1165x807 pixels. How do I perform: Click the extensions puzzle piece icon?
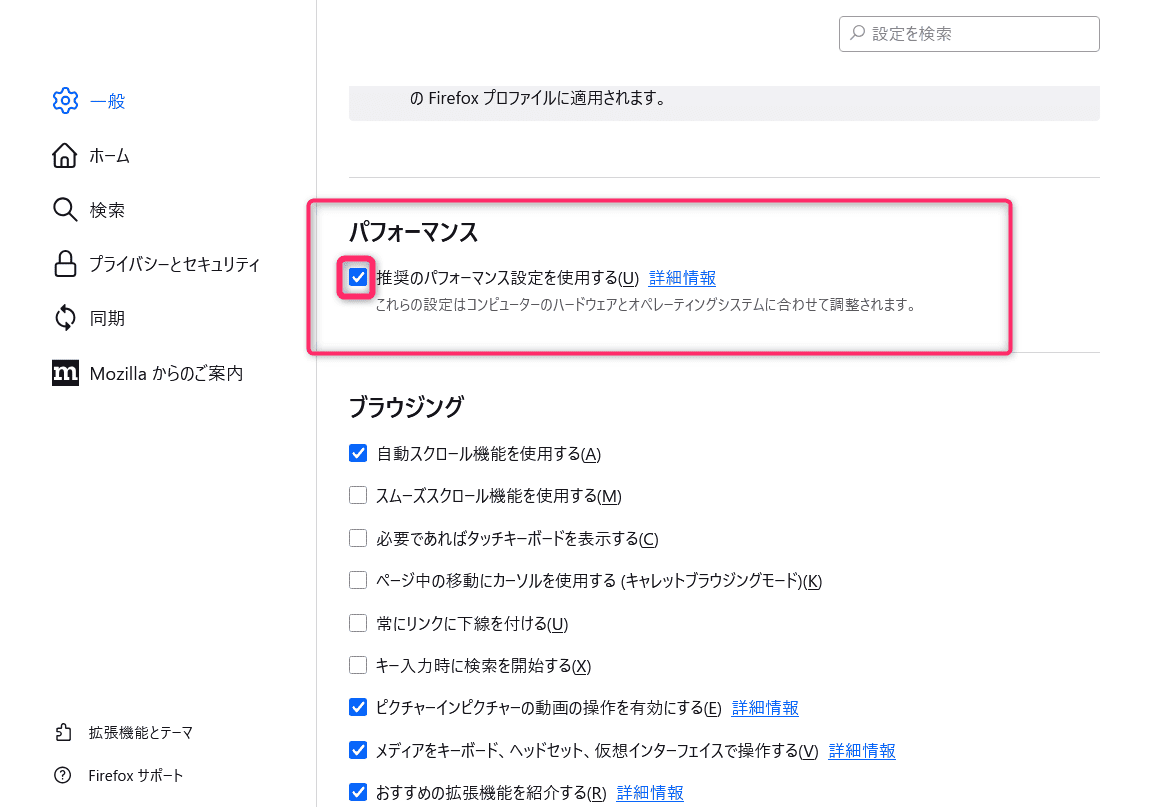[x=64, y=733]
